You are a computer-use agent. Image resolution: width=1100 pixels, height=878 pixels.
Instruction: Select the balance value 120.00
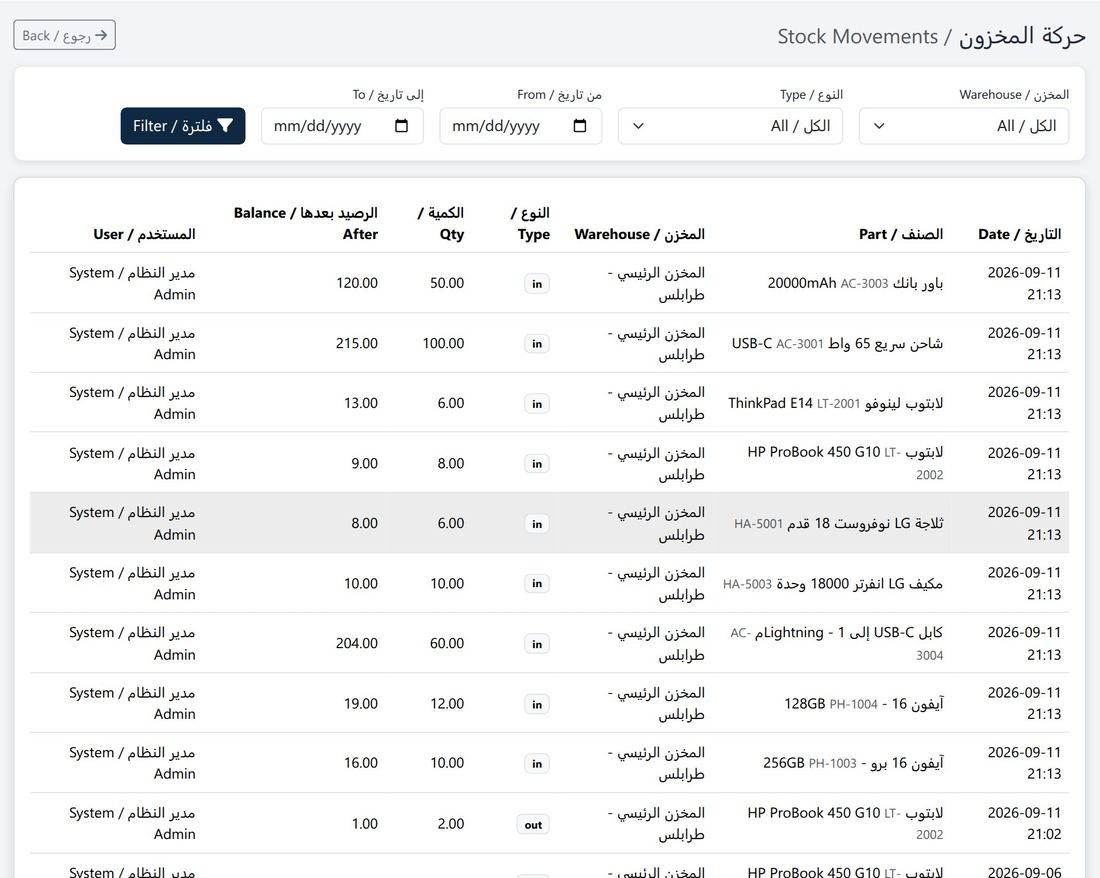tap(356, 283)
